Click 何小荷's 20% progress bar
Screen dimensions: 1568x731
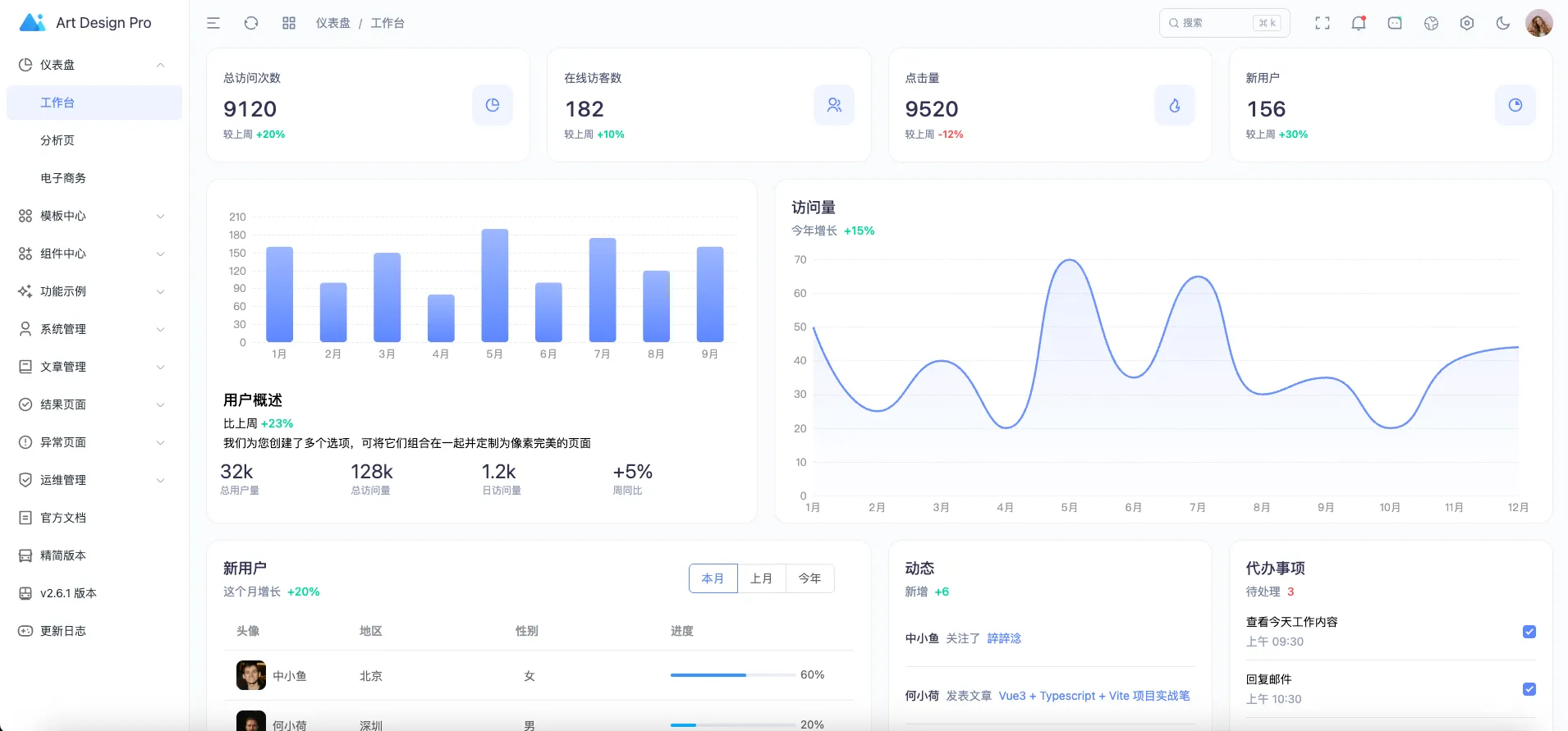732,725
